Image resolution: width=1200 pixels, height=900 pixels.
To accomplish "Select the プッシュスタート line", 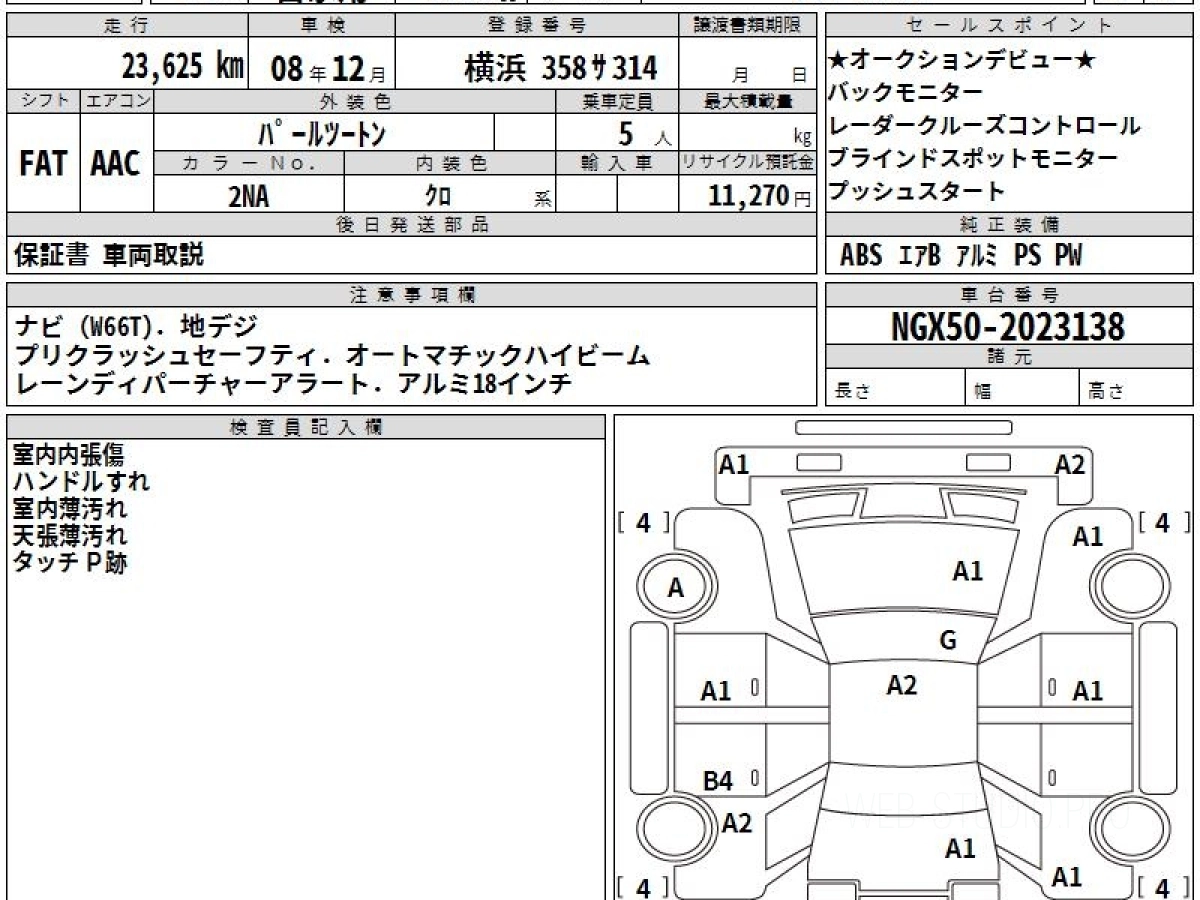I will [917, 190].
